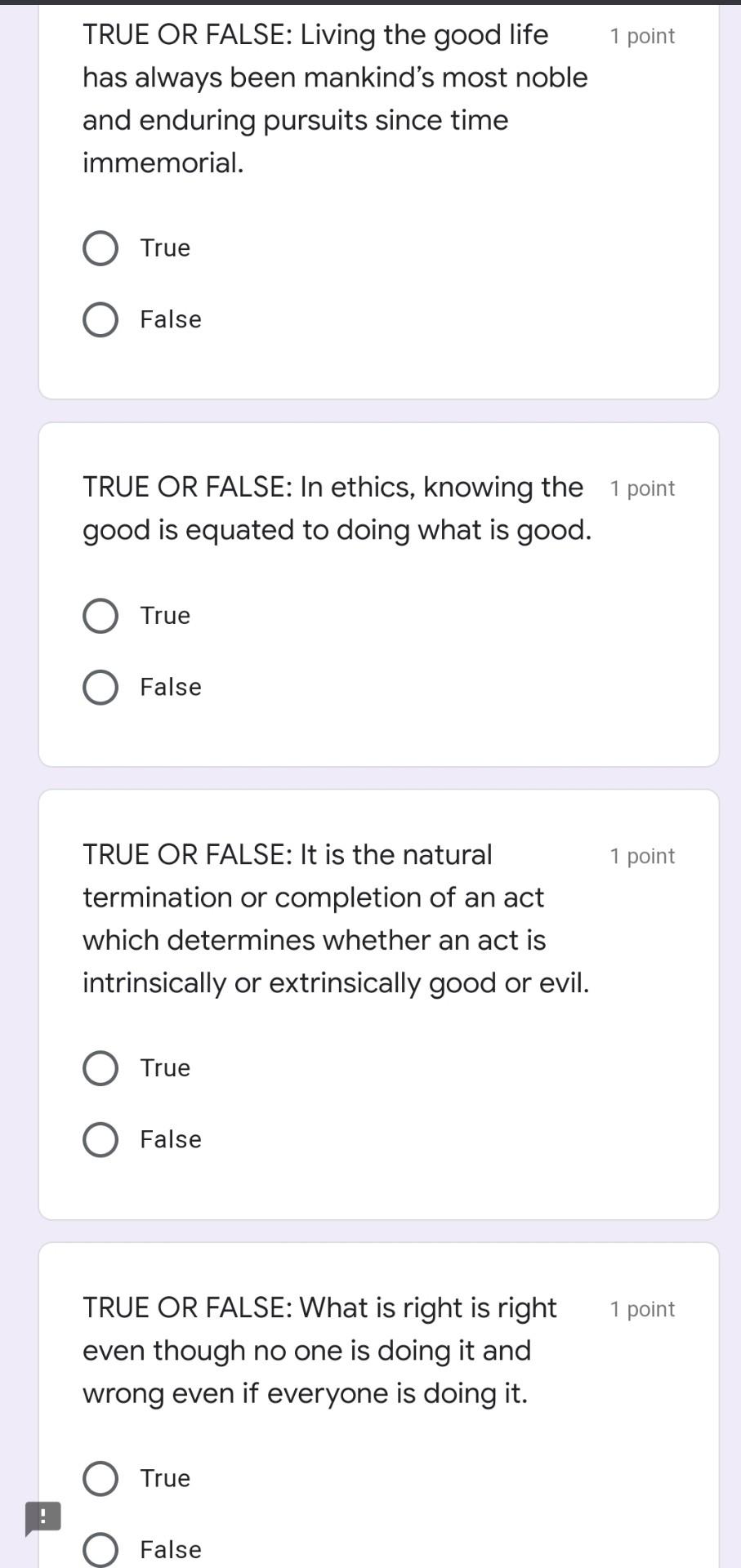Select False for the good life question
This screenshot has width=741, height=1568.
(x=100, y=319)
